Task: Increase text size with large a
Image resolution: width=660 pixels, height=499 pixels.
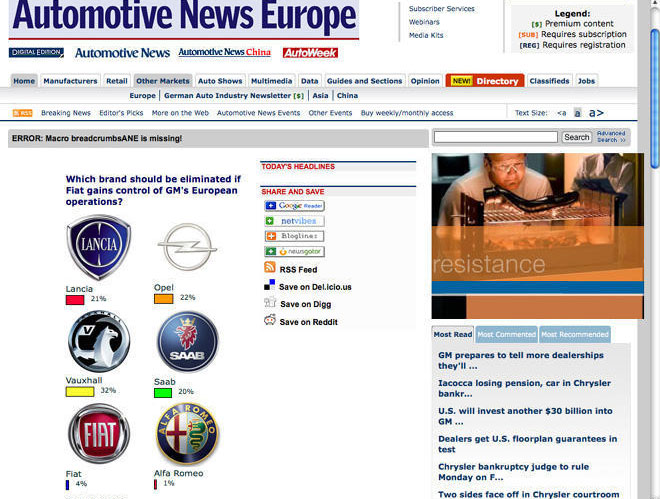Action: click(596, 113)
